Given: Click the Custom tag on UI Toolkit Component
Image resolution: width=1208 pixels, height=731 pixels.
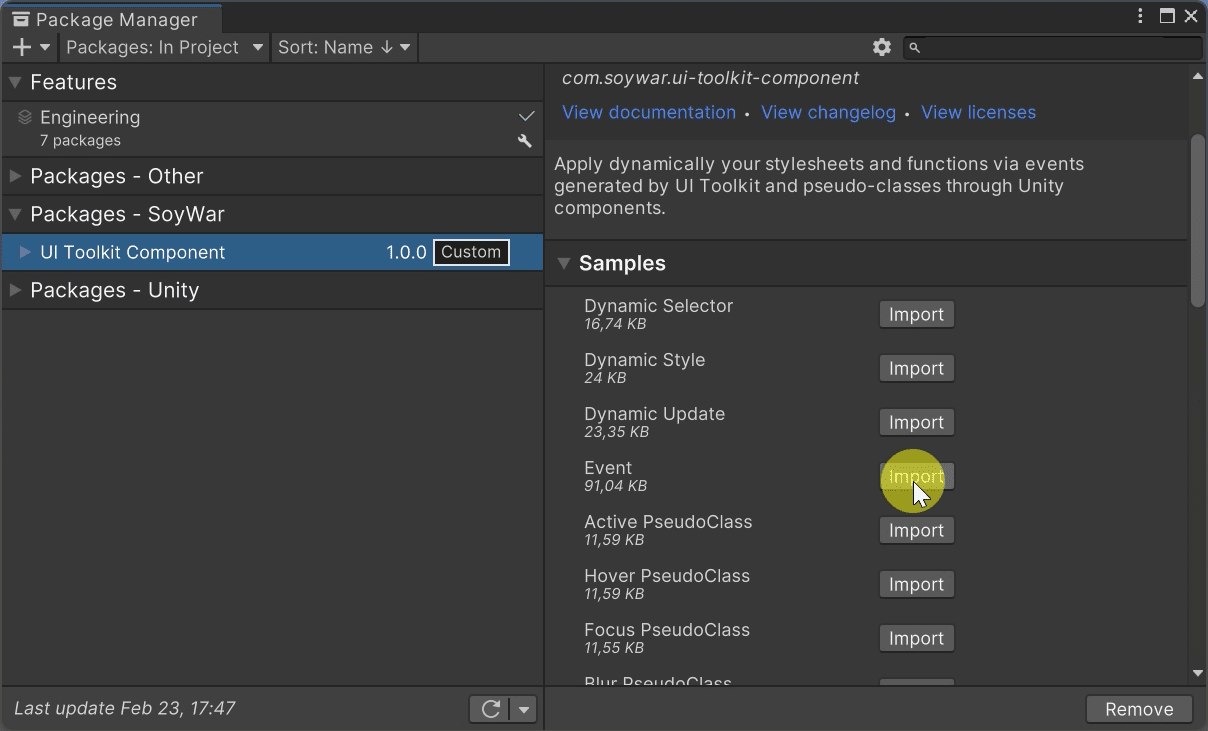Looking at the screenshot, I should point(470,252).
